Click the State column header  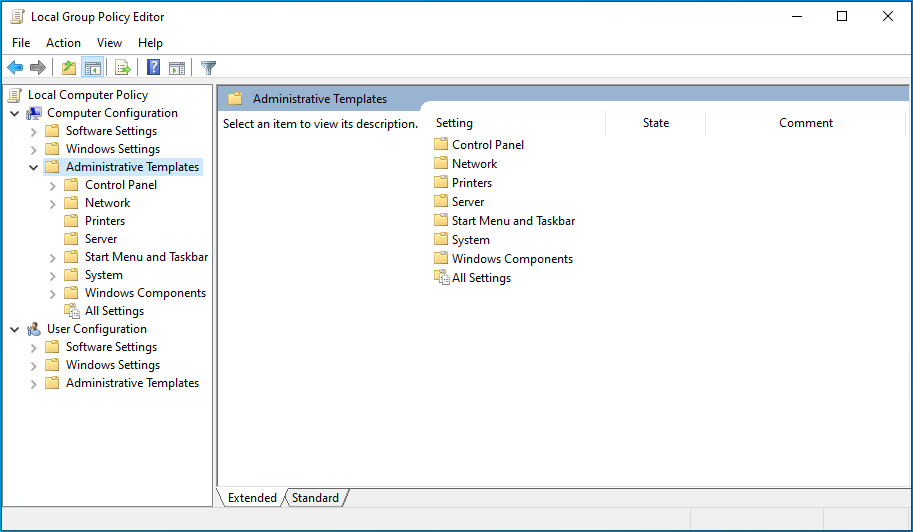655,123
